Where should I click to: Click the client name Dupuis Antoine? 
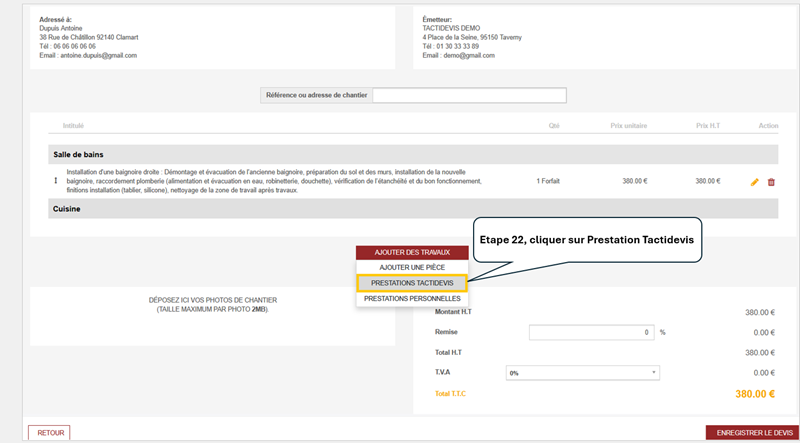pyautogui.click(x=61, y=29)
